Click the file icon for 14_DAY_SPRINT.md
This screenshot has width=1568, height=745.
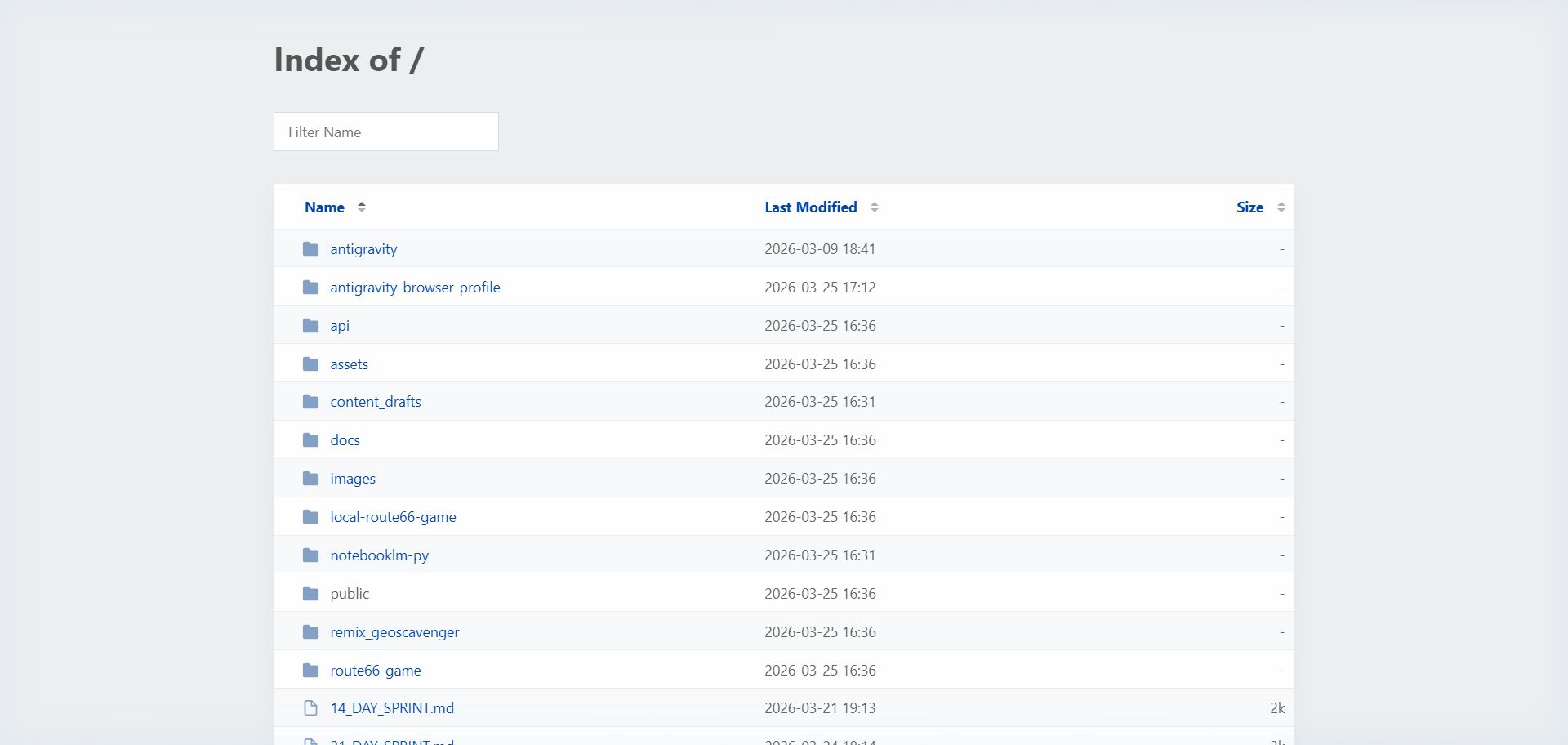click(310, 708)
